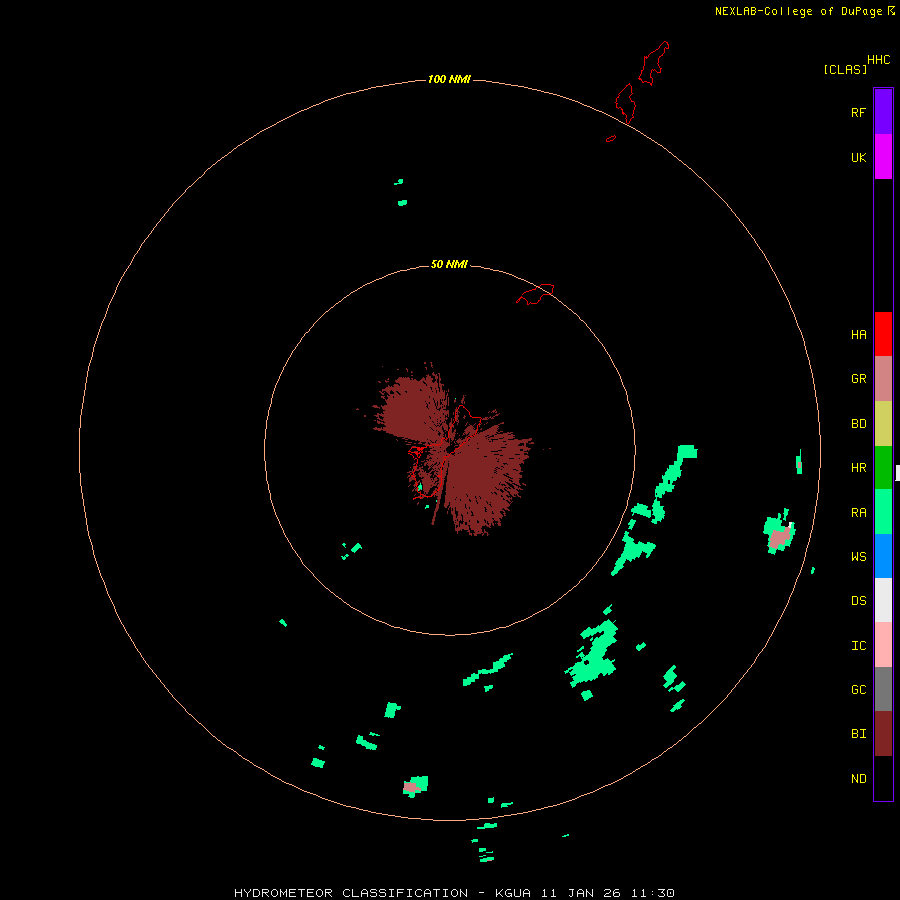Select the IC light pink legend swatch

(883, 645)
